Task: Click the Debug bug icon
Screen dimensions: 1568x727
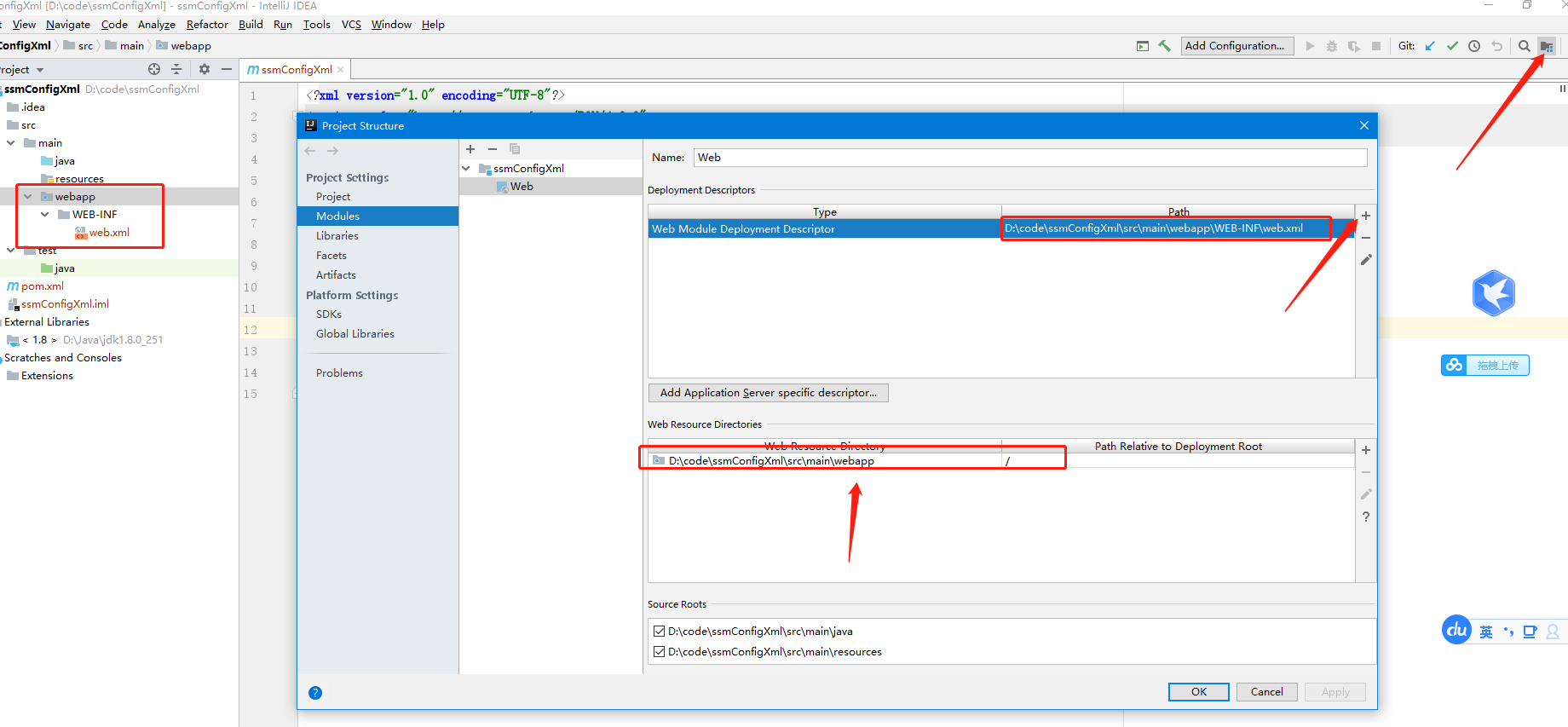Action: click(x=1332, y=46)
